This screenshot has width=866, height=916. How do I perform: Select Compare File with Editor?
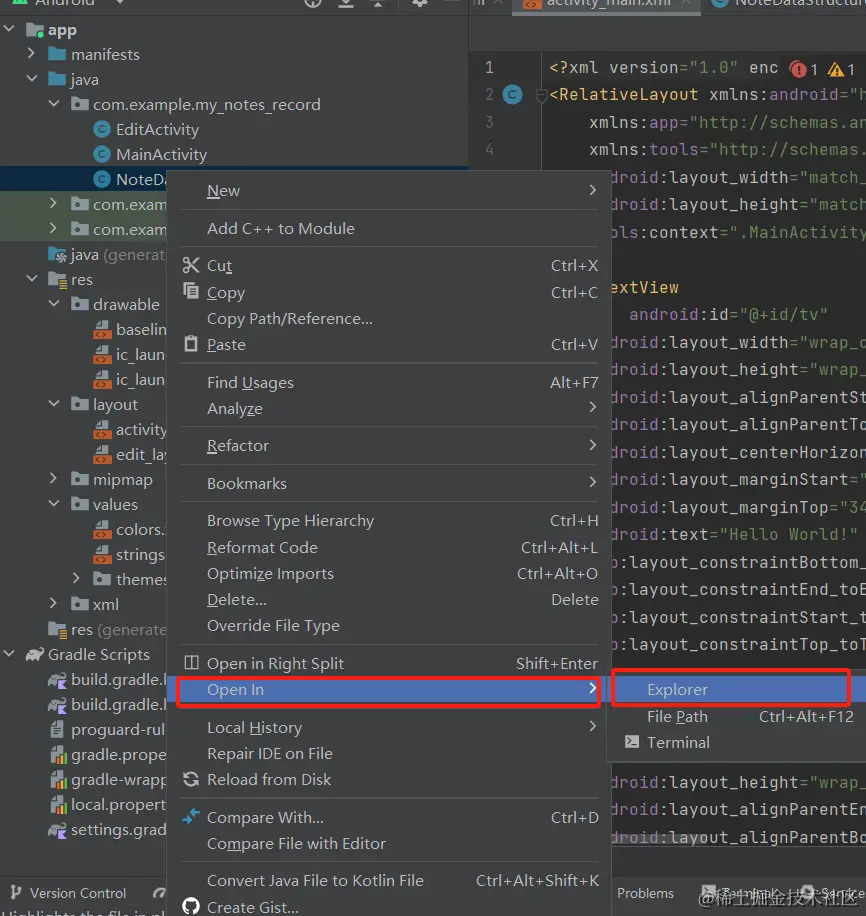[x=389, y=844]
